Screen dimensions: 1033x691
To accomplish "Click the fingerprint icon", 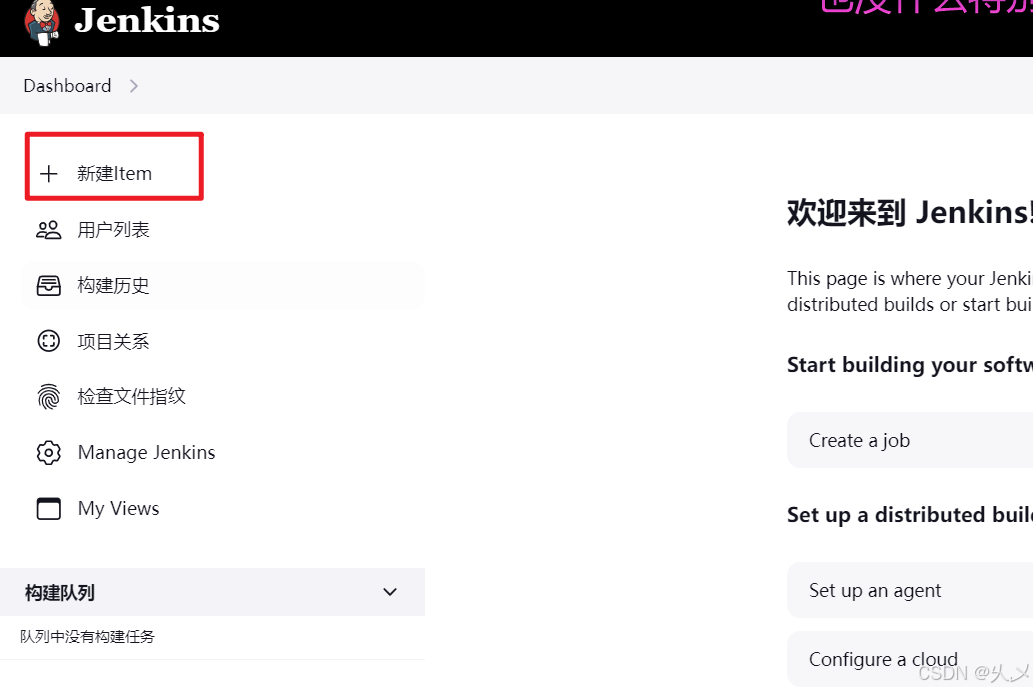I will pos(49,397).
